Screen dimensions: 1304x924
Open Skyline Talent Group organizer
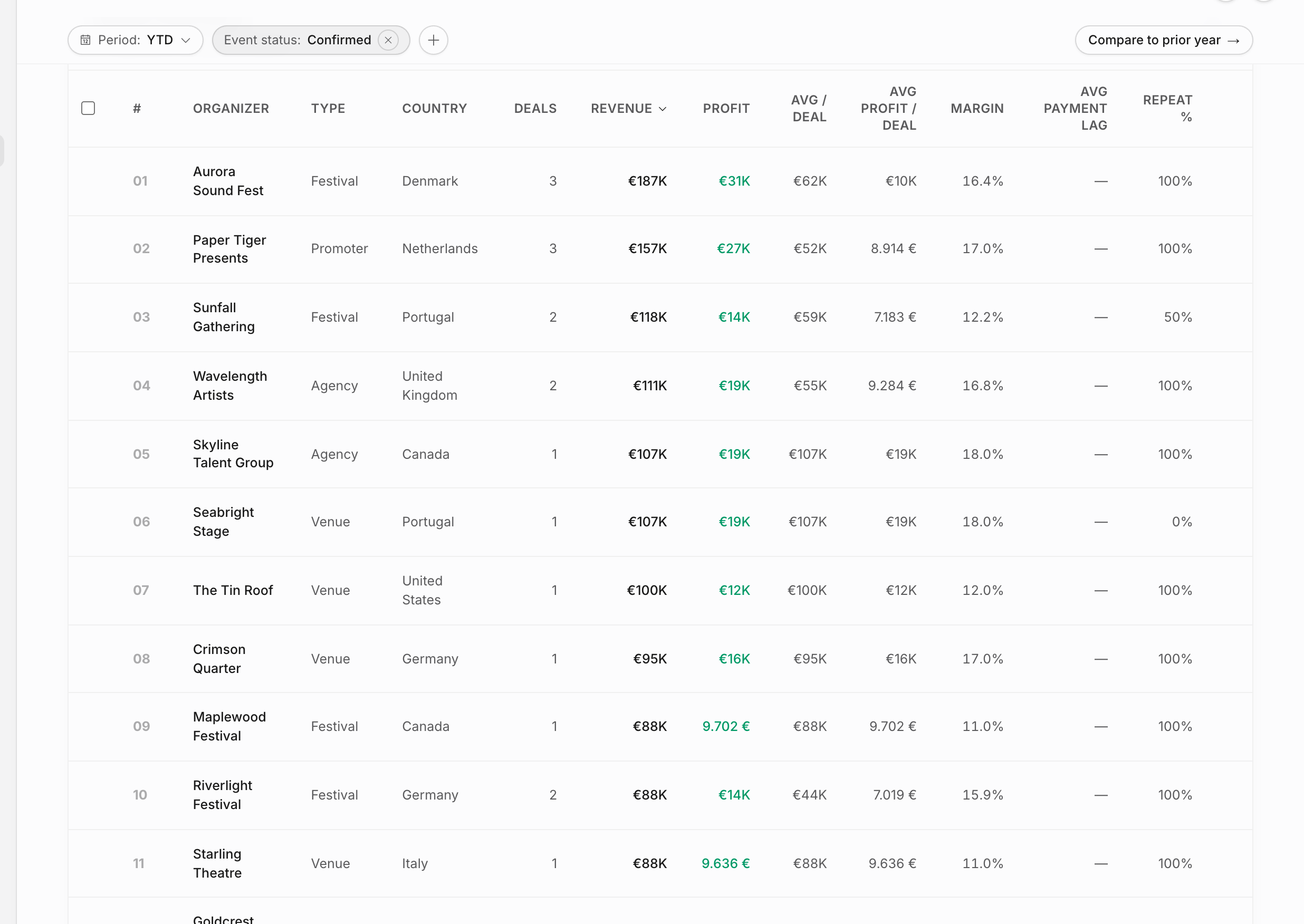click(x=233, y=454)
